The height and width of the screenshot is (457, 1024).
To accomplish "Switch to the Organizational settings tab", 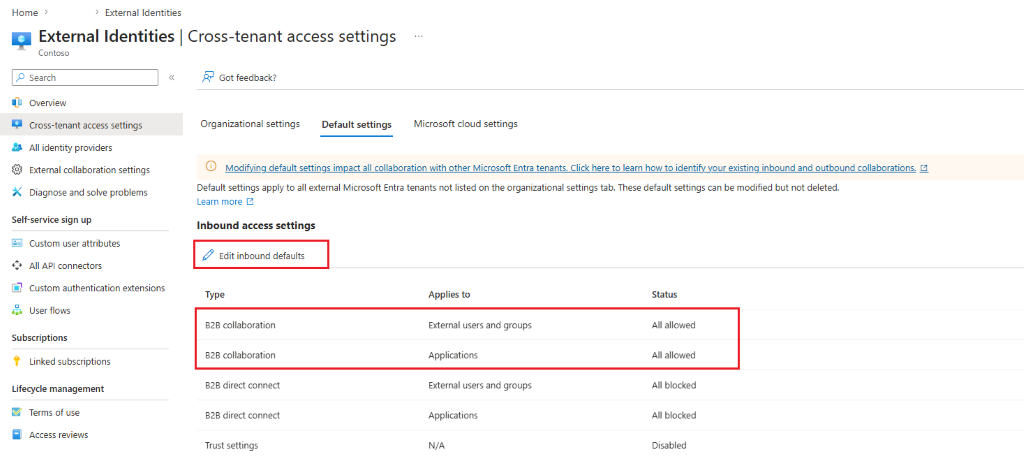I will click(x=250, y=123).
